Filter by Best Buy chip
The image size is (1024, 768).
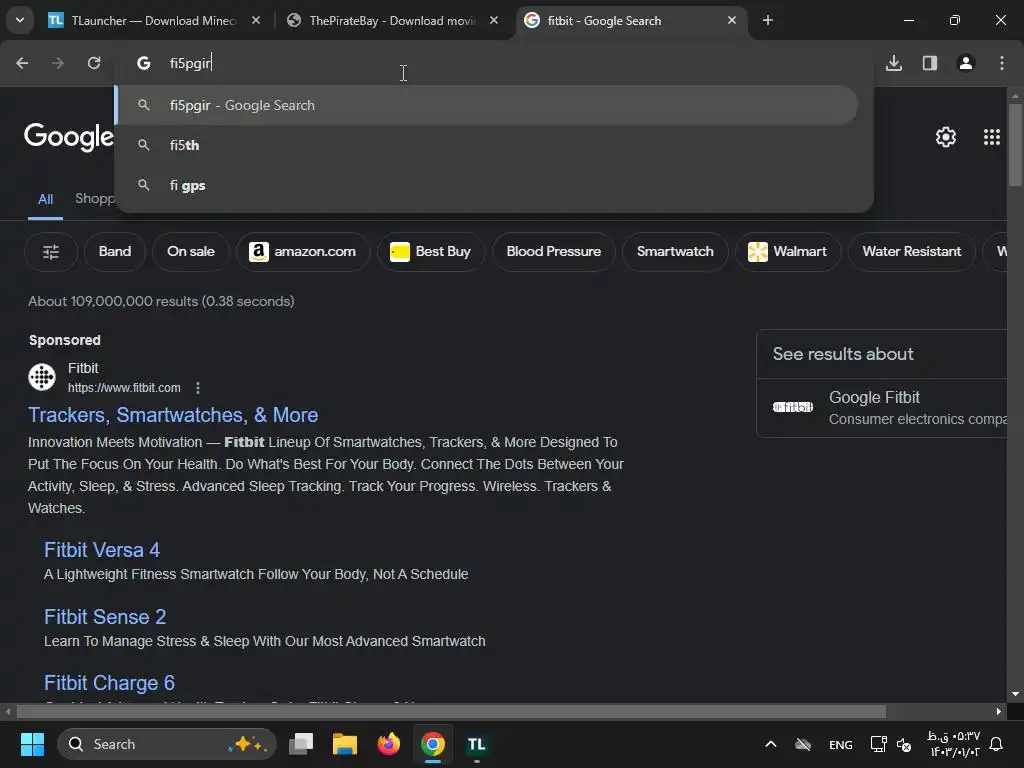431,251
